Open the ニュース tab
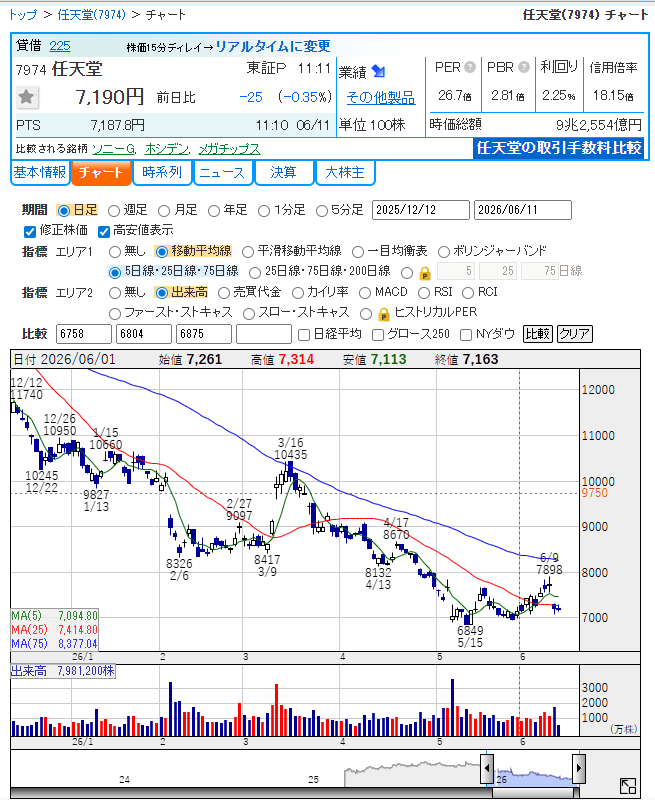This screenshot has height=800, width=655. point(222,172)
